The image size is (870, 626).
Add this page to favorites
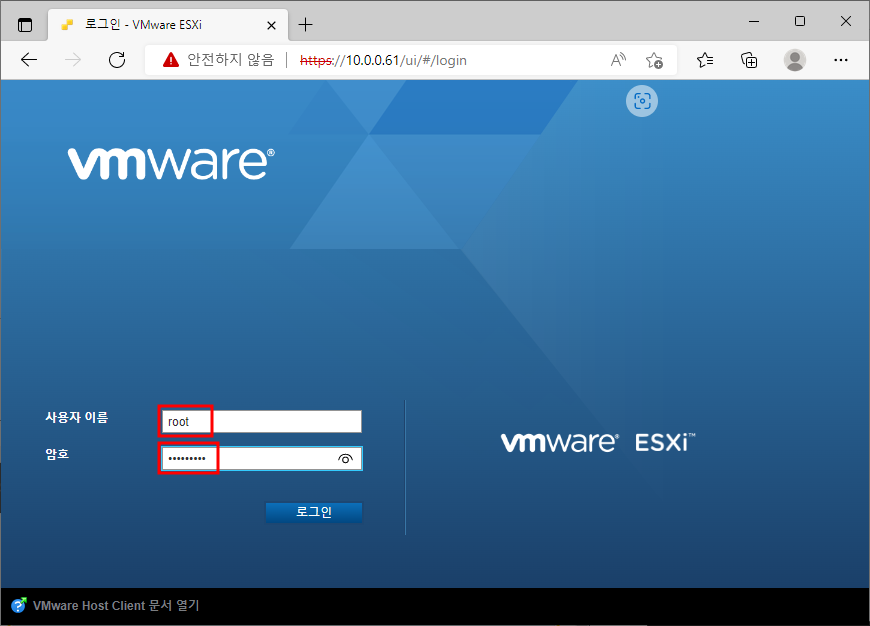pyautogui.click(x=654, y=60)
